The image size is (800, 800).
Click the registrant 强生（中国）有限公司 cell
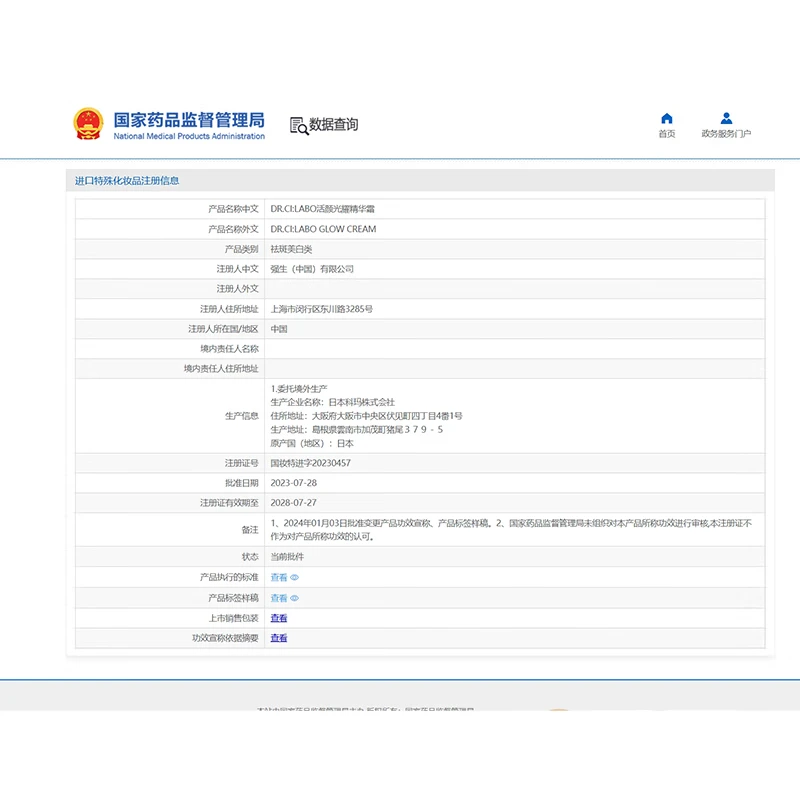[x=312, y=269]
